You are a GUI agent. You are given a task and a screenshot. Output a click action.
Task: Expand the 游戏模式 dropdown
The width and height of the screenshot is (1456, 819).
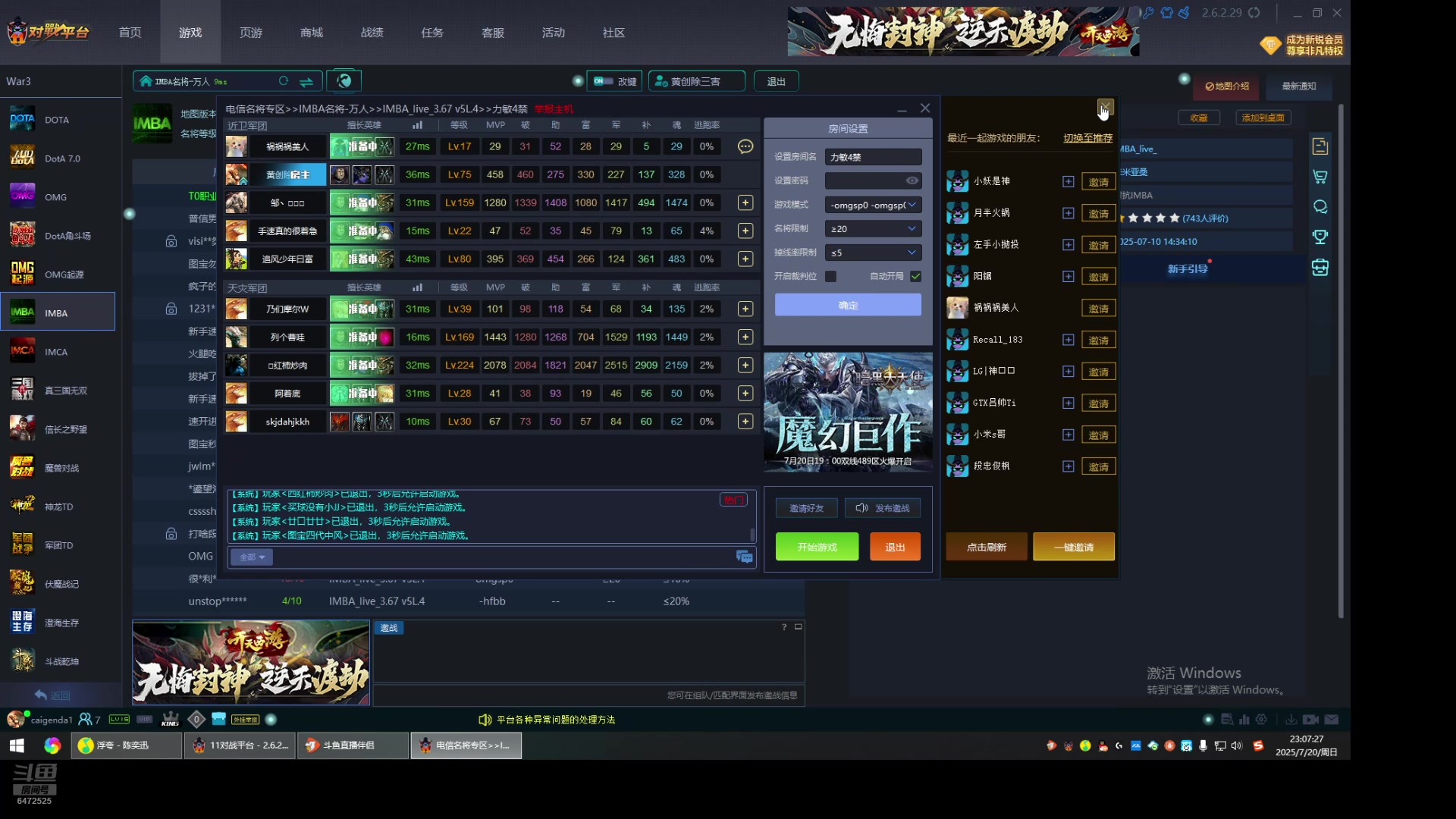873,205
